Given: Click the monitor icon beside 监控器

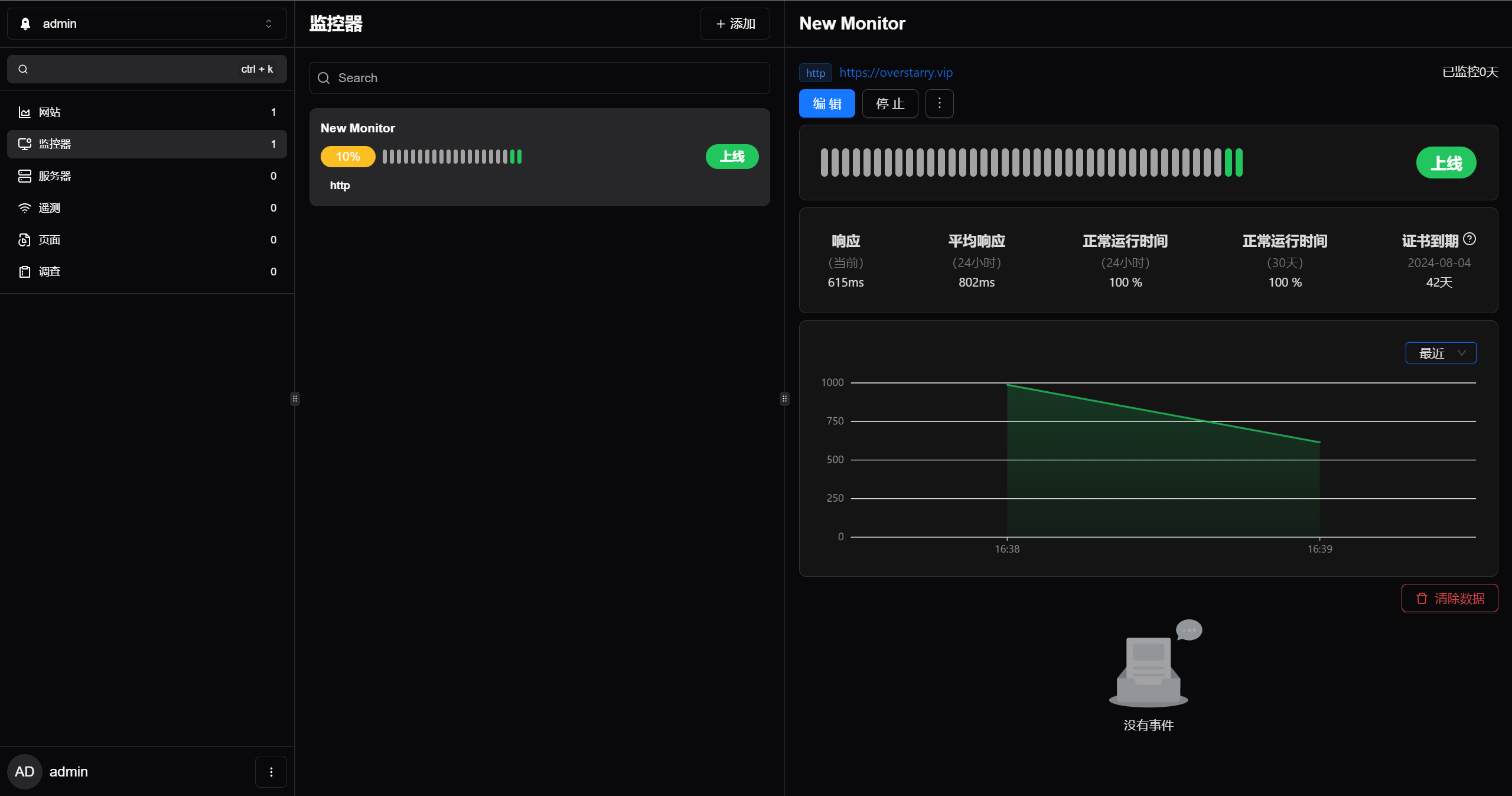Looking at the screenshot, I should (24, 144).
